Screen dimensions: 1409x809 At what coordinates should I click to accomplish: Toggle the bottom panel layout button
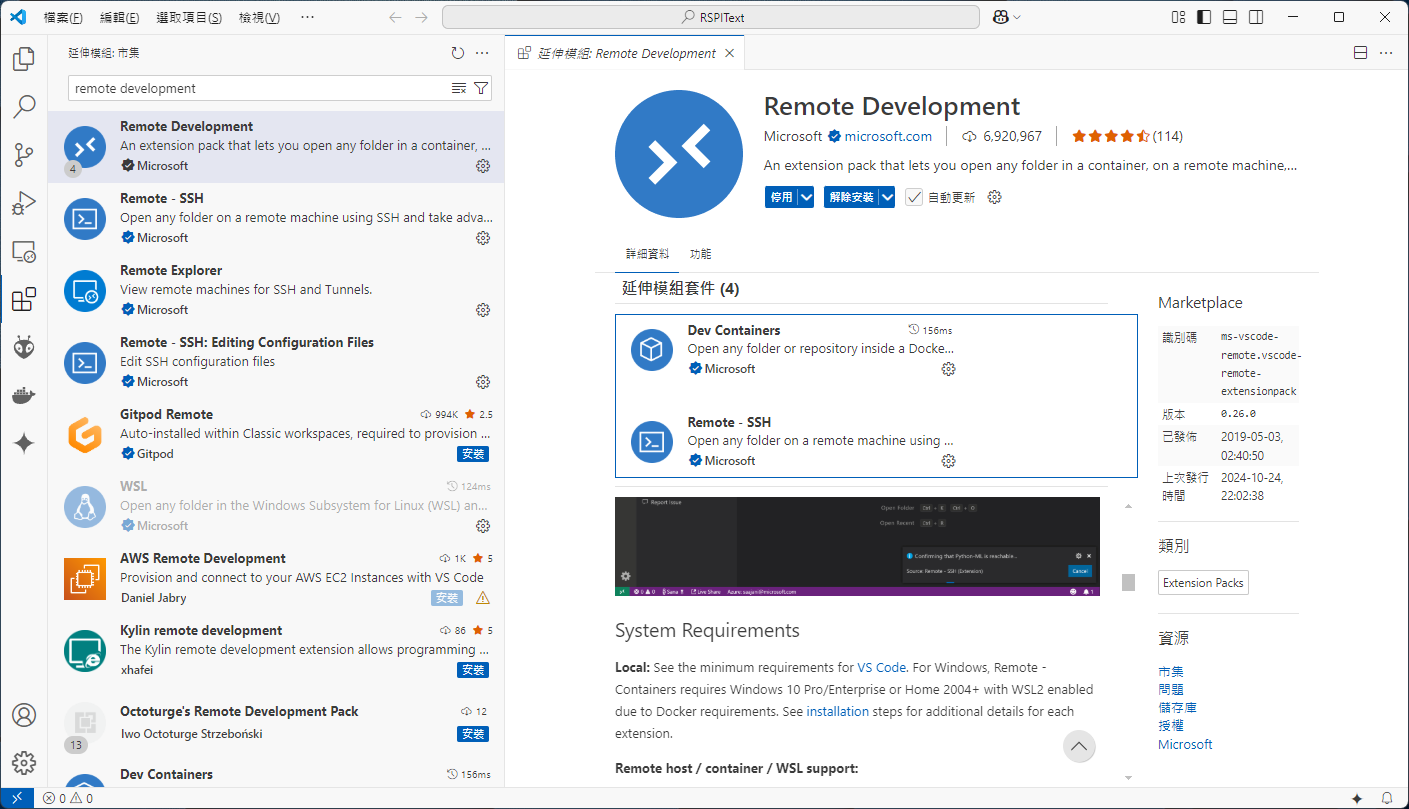pos(1230,17)
